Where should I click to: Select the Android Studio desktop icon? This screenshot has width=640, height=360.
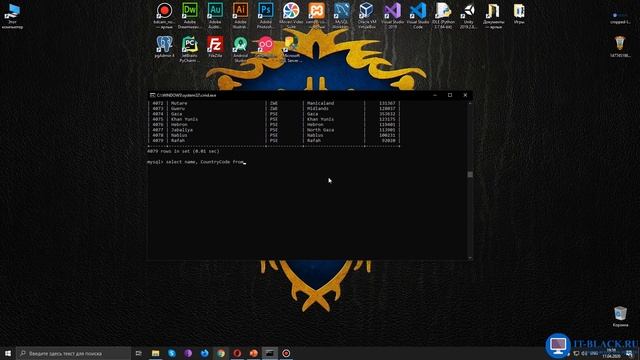coord(240,49)
